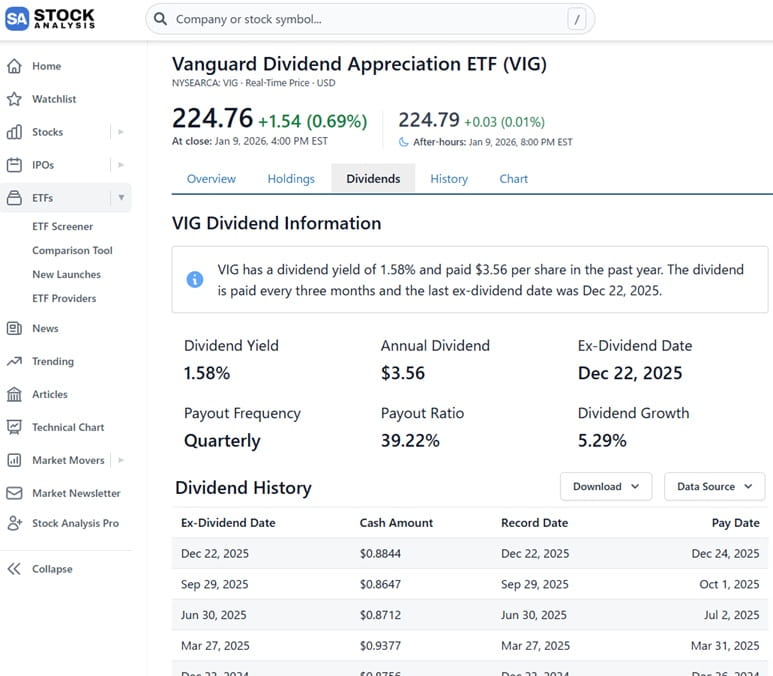Click the News newspaper icon
The width and height of the screenshot is (773, 676).
point(14,328)
